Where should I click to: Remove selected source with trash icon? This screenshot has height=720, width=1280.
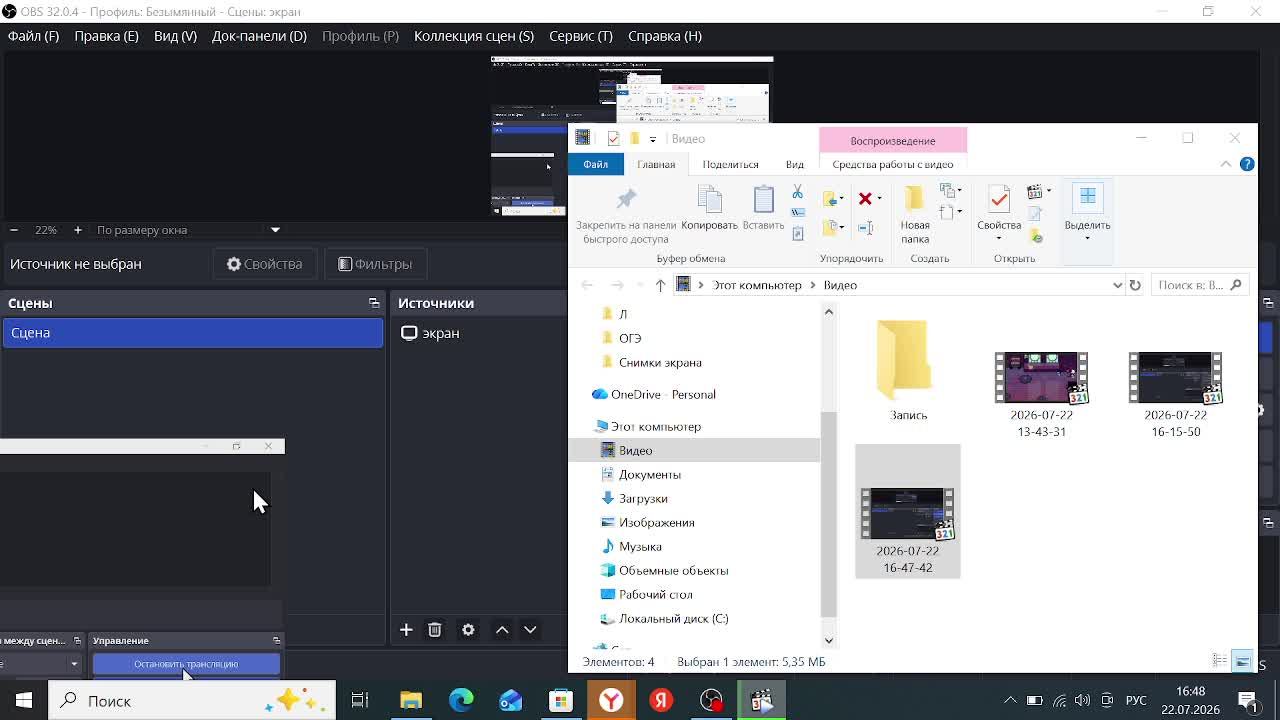click(x=435, y=630)
